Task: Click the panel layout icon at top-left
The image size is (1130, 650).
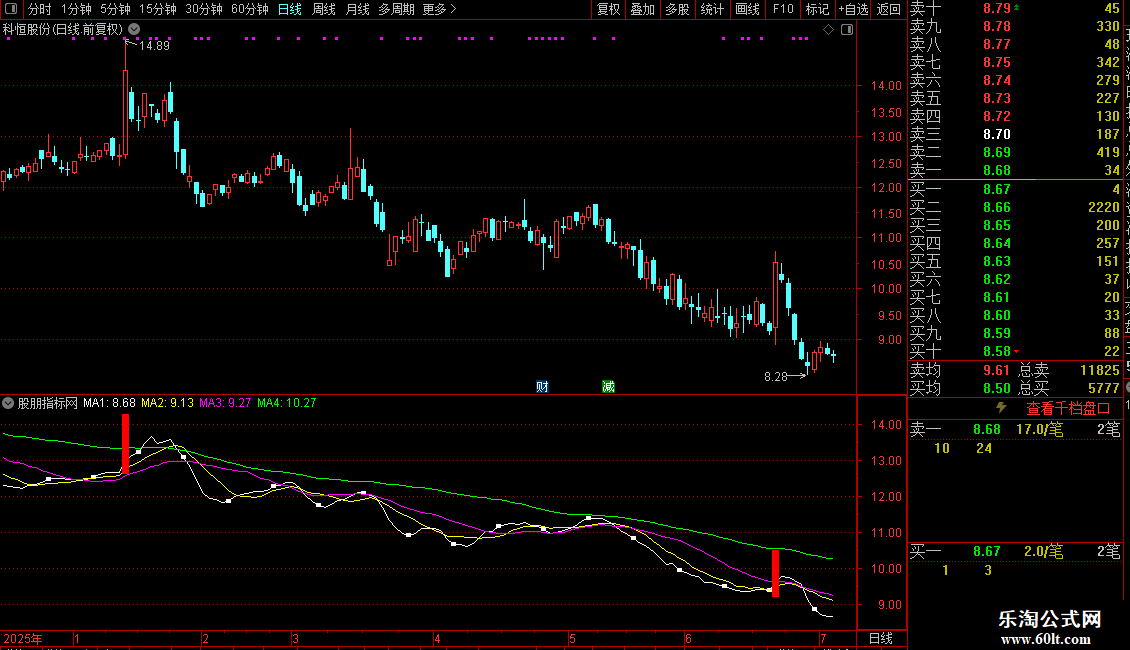Action: [x=11, y=9]
